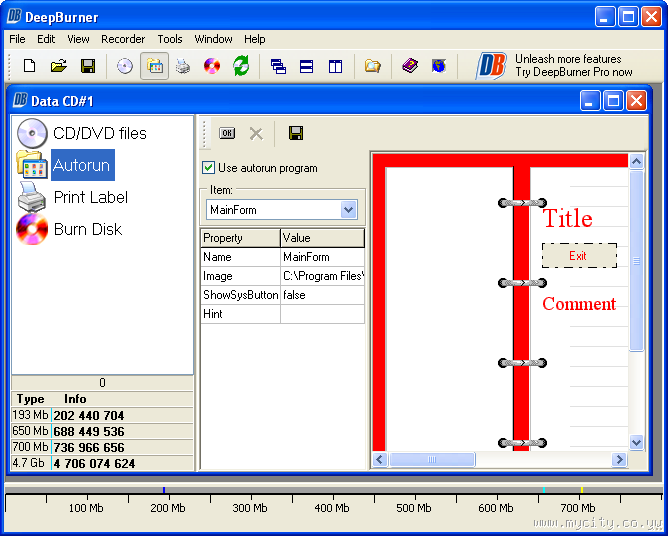Click the preview scroll left arrow
The height and width of the screenshot is (536, 668).
pos(380,459)
